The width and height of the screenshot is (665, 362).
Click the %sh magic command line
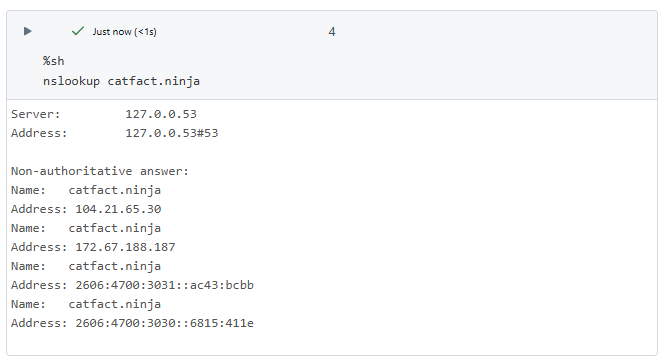pos(53,61)
